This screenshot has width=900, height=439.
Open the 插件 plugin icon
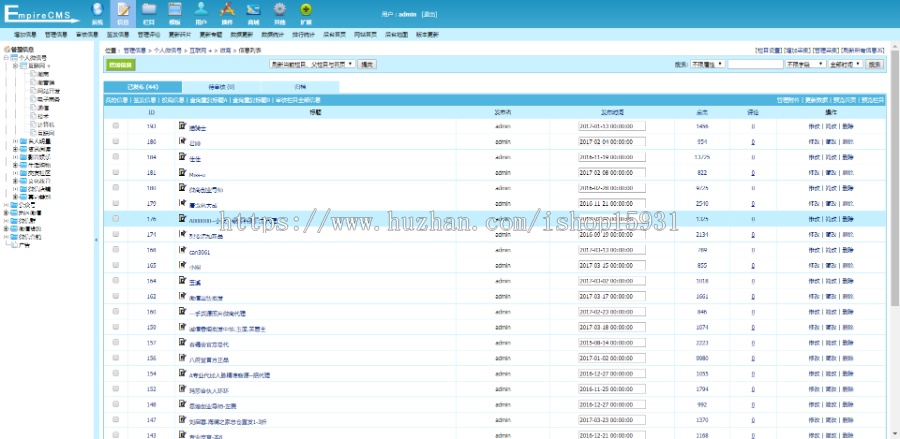(227, 11)
